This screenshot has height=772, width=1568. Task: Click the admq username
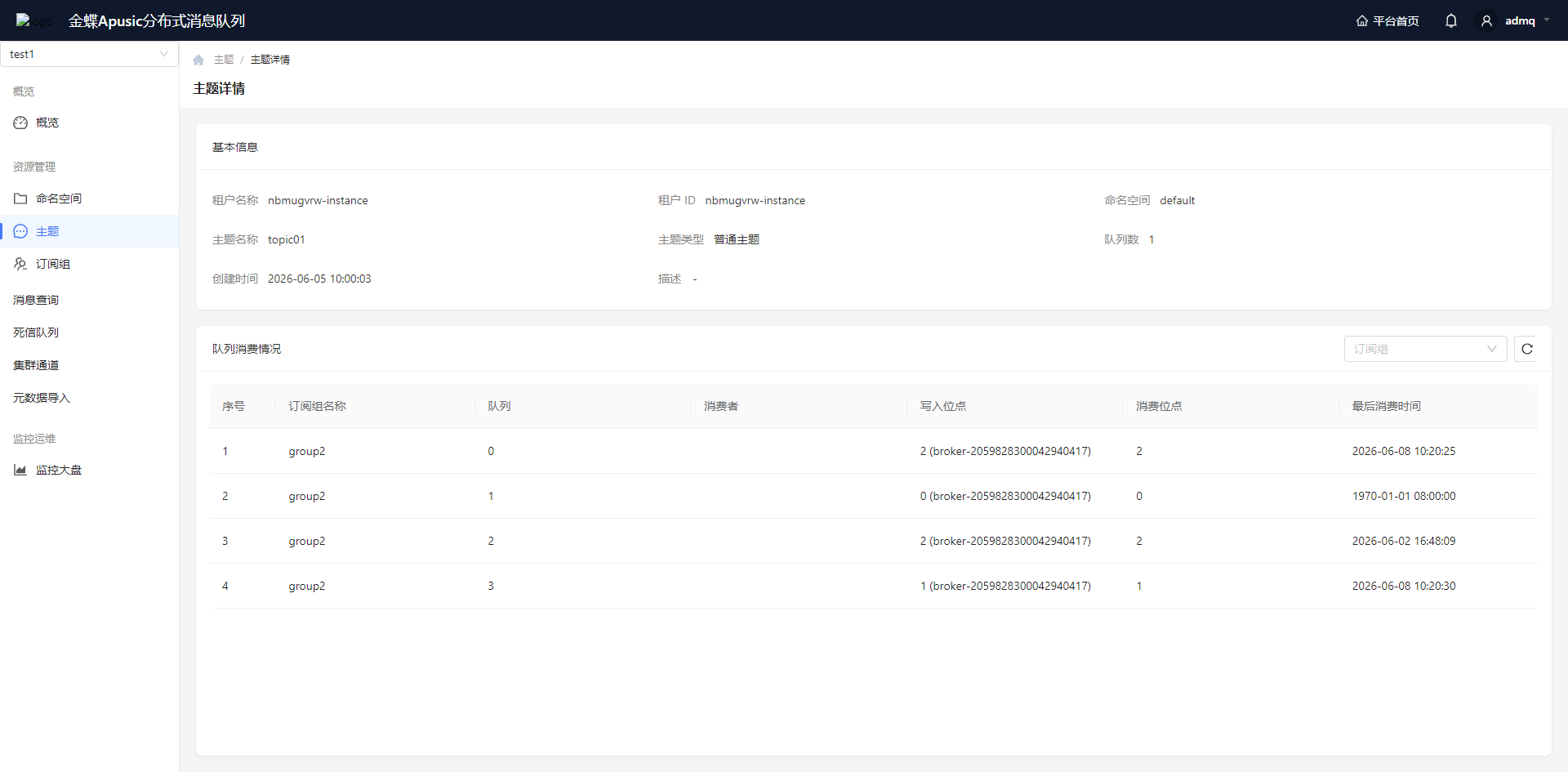pyautogui.click(x=1520, y=21)
